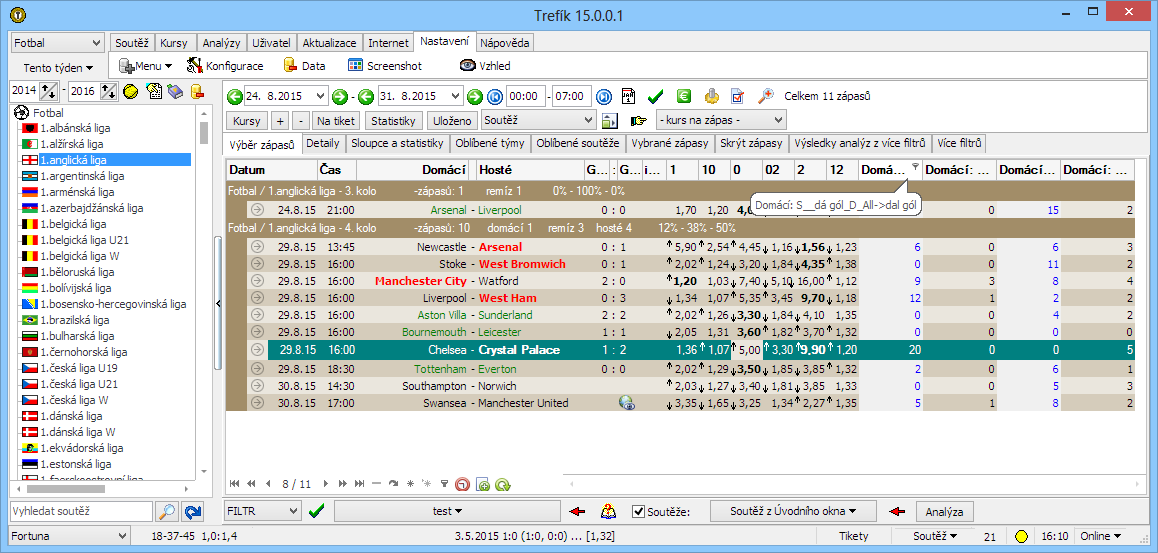This screenshot has height=553, width=1158.
Task: Switch to the Analýzy tab
Action: click(x=220, y=43)
